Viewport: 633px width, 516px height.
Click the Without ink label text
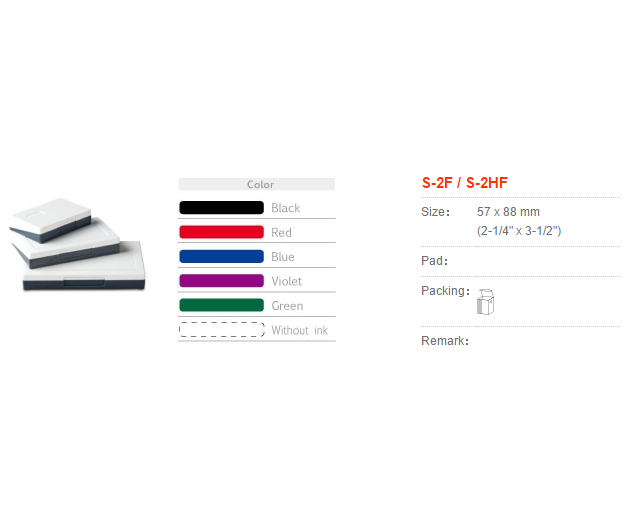tap(299, 330)
